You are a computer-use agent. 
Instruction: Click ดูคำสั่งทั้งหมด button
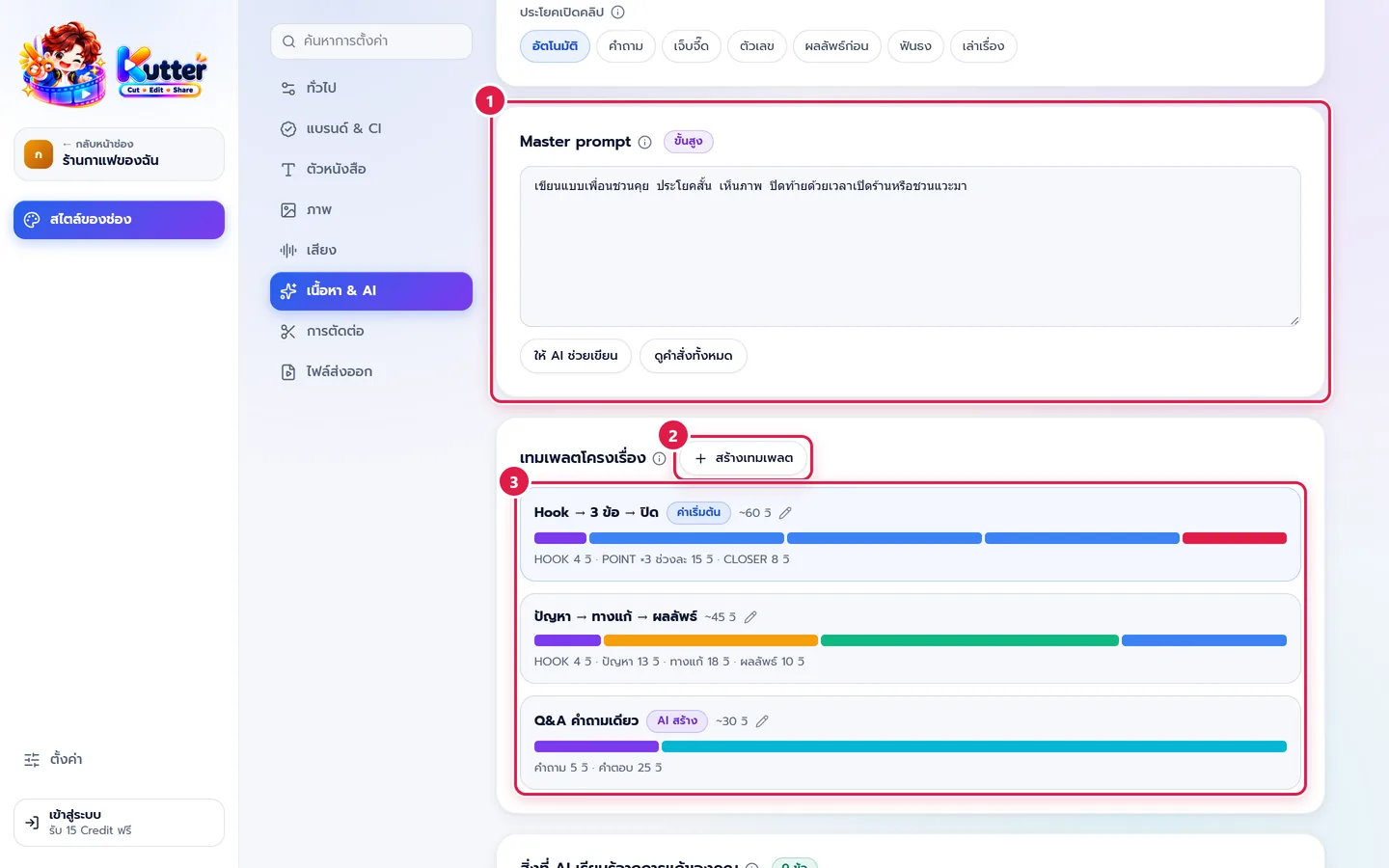pyautogui.click(x=694, y=356)
